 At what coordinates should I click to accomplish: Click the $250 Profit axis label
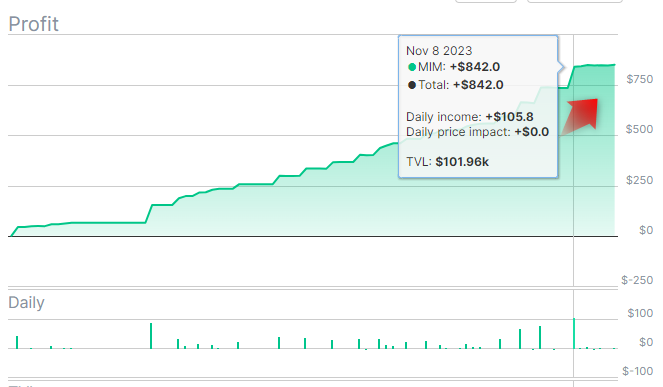[639, 180]
